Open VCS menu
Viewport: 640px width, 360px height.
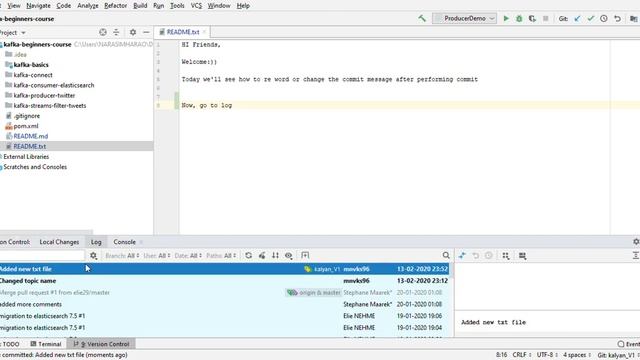(196, 6)
